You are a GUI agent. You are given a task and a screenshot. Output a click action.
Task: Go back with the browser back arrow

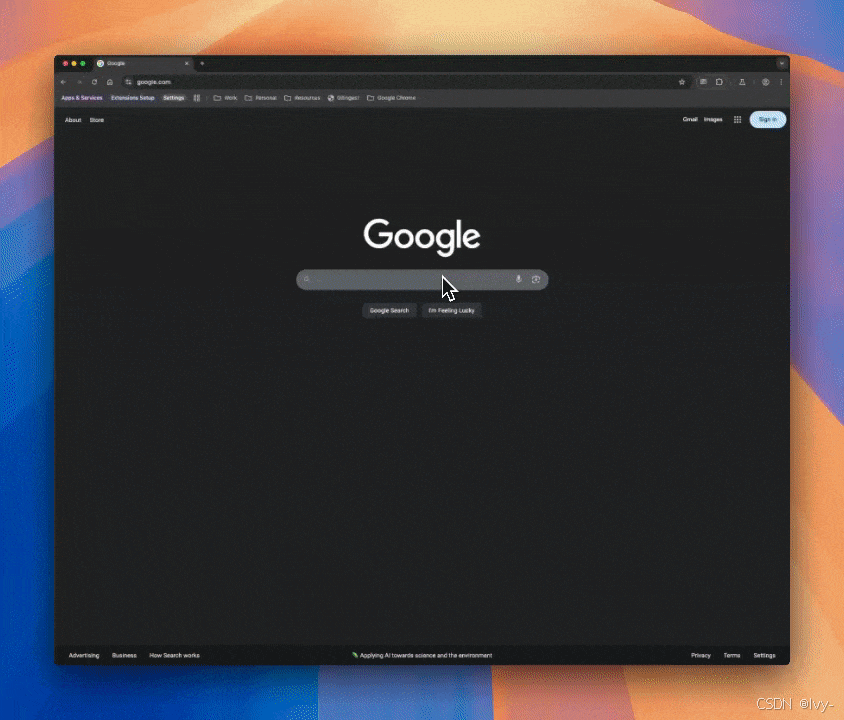[x=64, y=82]
